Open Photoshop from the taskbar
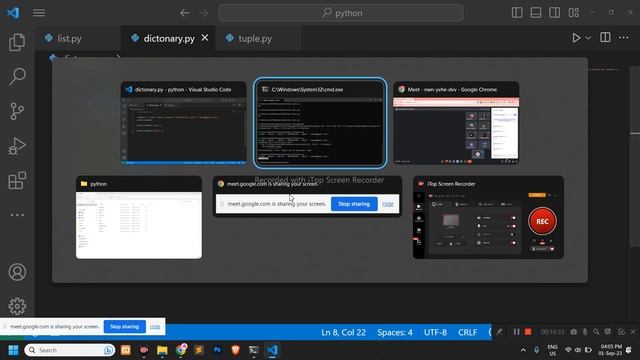This screenshot has width=640, height=360. (x=217, y=350)
